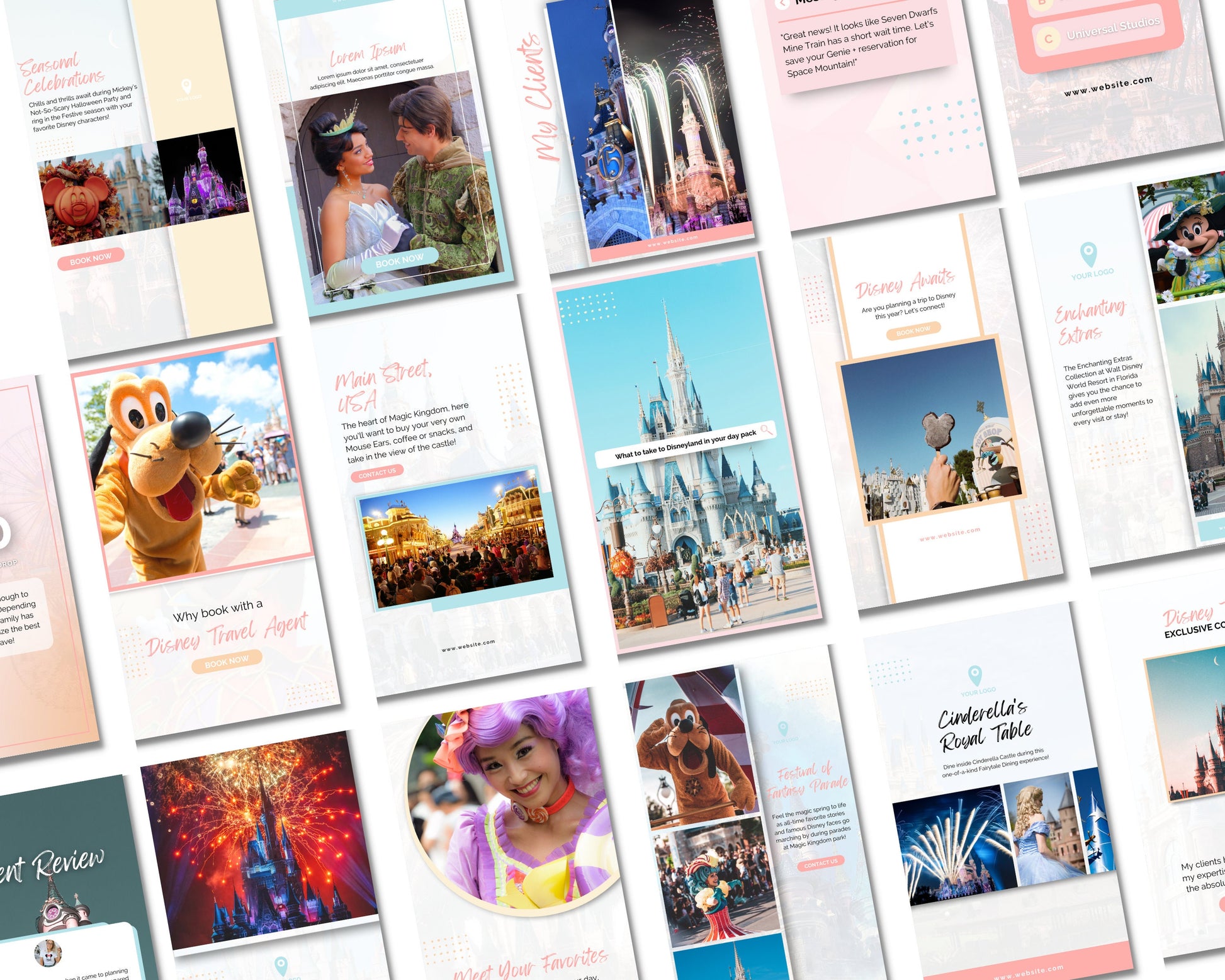Click the search magnifier icon on castle card

tap(766, 429)
